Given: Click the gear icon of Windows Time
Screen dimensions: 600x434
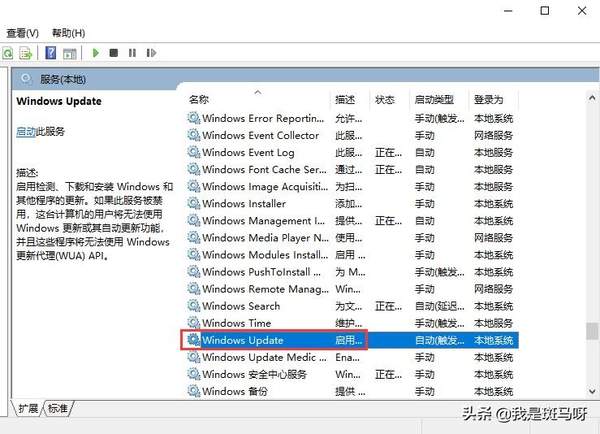Looking at the screenshot, I should [x=194, y=323].
